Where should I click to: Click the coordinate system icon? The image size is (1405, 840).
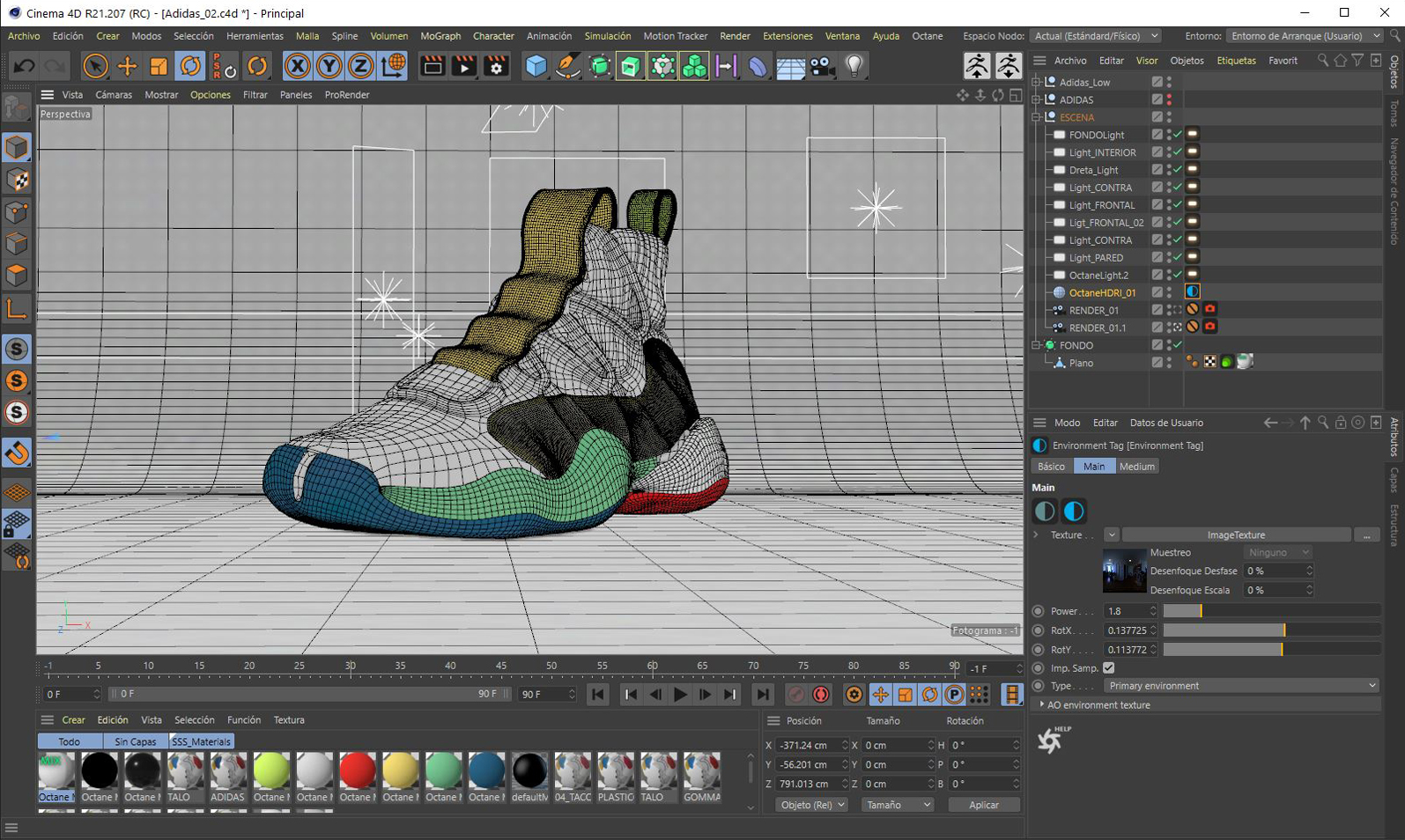(393, 66)
